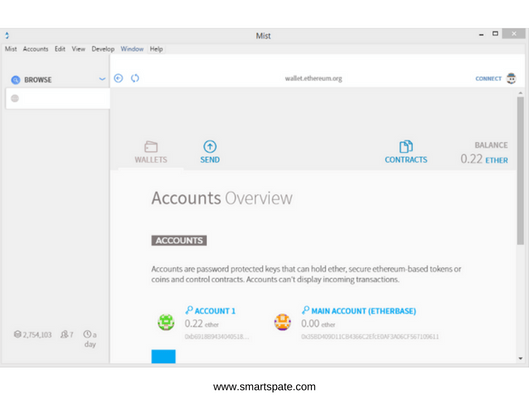Click the account avatar next to Connect

(511, 78)
